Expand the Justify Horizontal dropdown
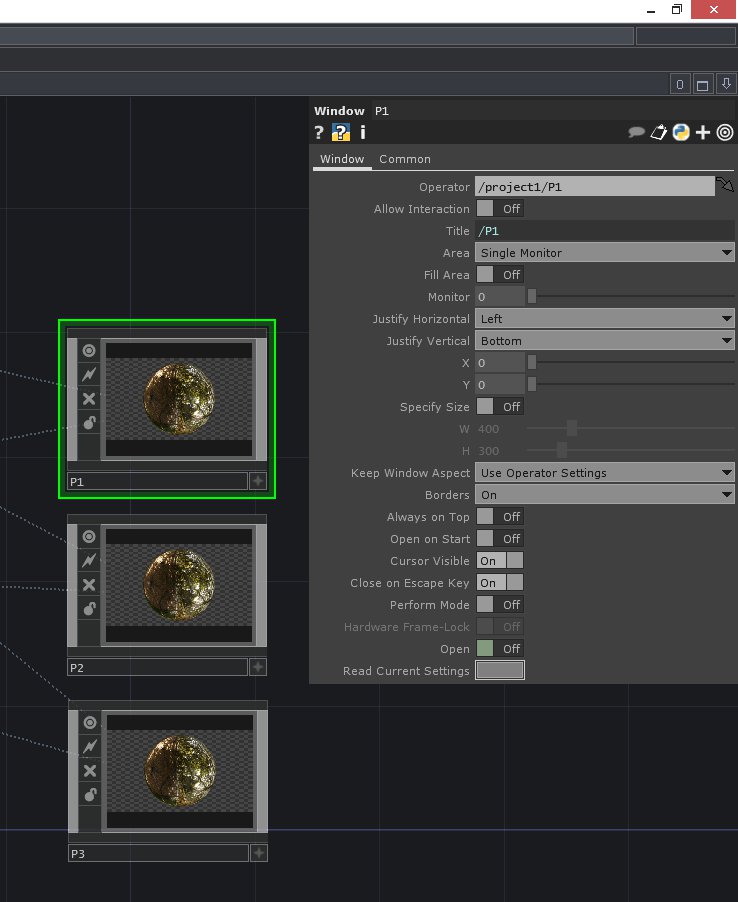Image resolution: width=738 pixels, height=902 pixels. click(605, 319)
